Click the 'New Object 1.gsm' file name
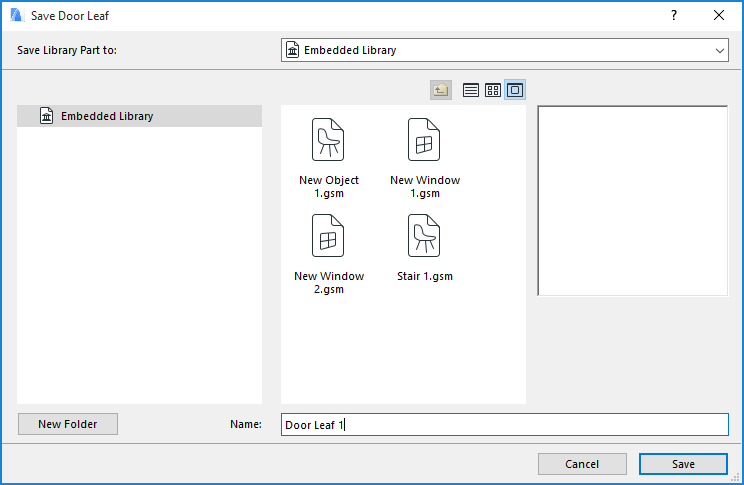The image size is (744, 485). (329, 187)
